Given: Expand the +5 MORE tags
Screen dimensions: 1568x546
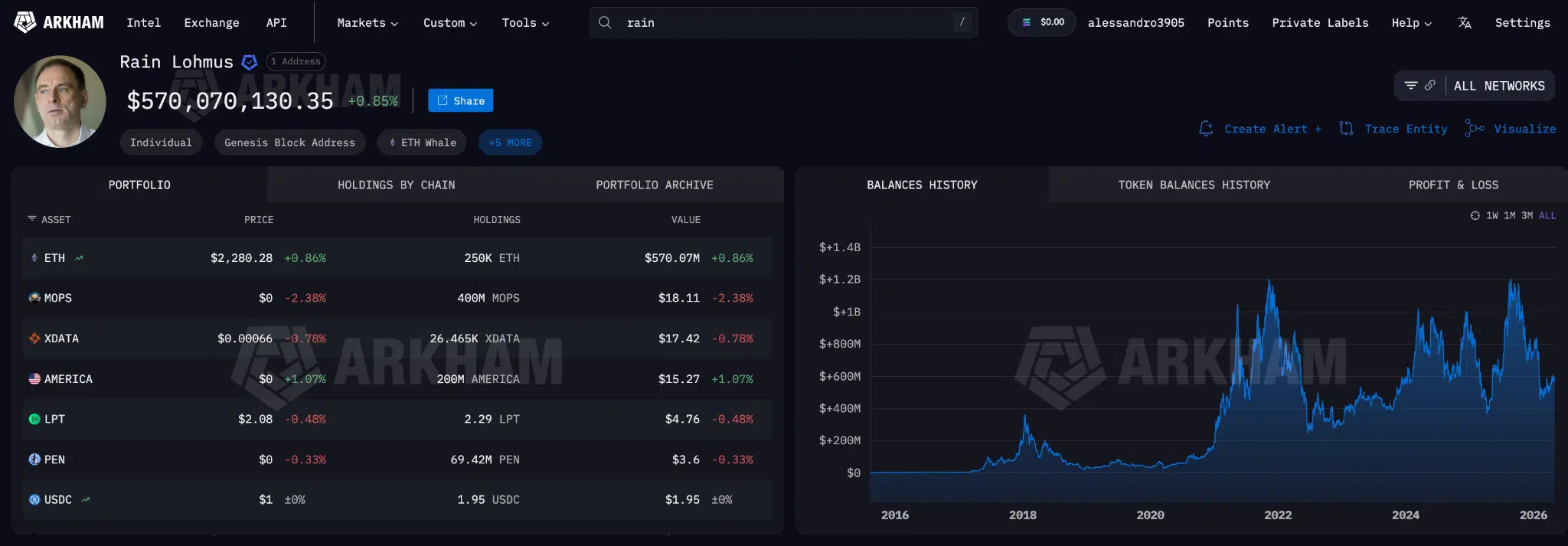Looking at the screenshot, I should [x=510, y=142].
